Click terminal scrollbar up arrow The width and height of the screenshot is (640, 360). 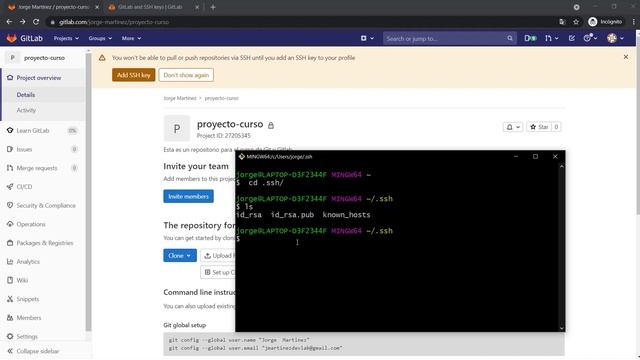[x=562, y=167]
